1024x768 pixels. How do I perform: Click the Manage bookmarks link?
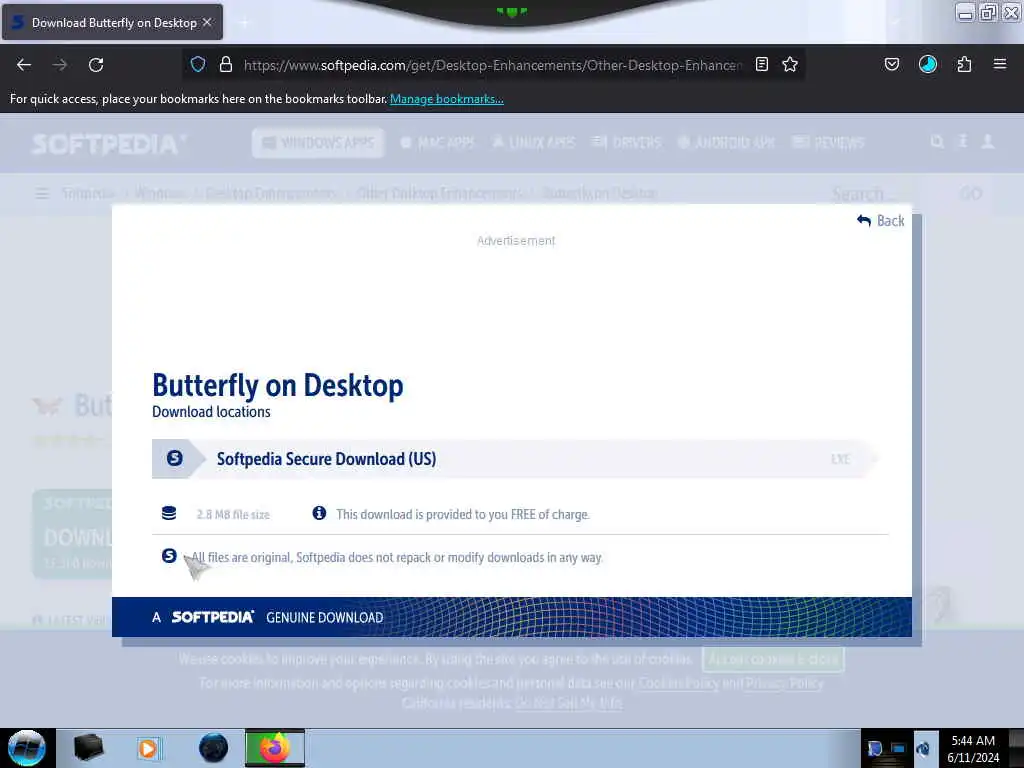[x=447, y=99]
